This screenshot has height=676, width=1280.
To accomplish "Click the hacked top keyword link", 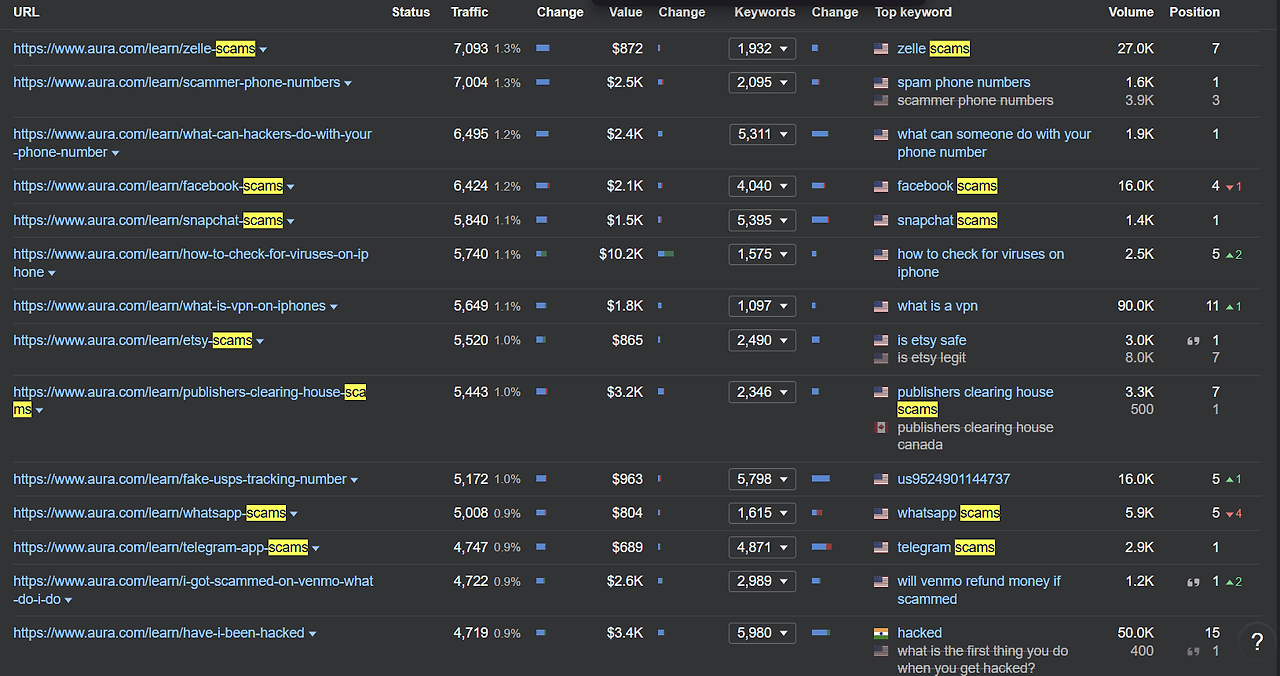I will (x=919, y=632).
